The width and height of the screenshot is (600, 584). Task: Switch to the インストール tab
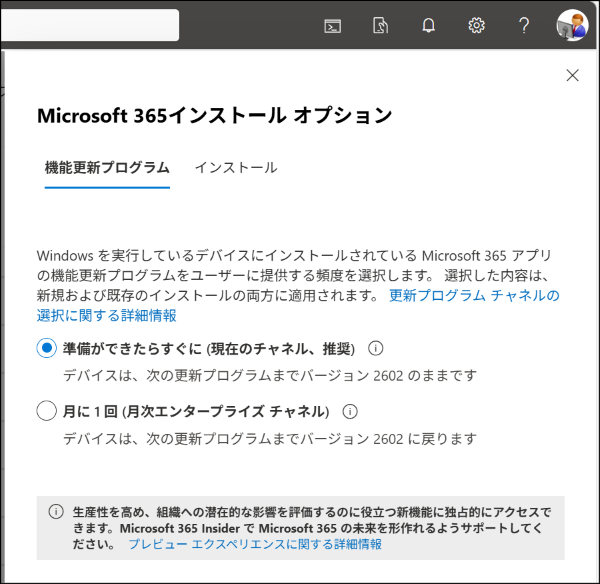pyautogui.click(x=235, y=168)
